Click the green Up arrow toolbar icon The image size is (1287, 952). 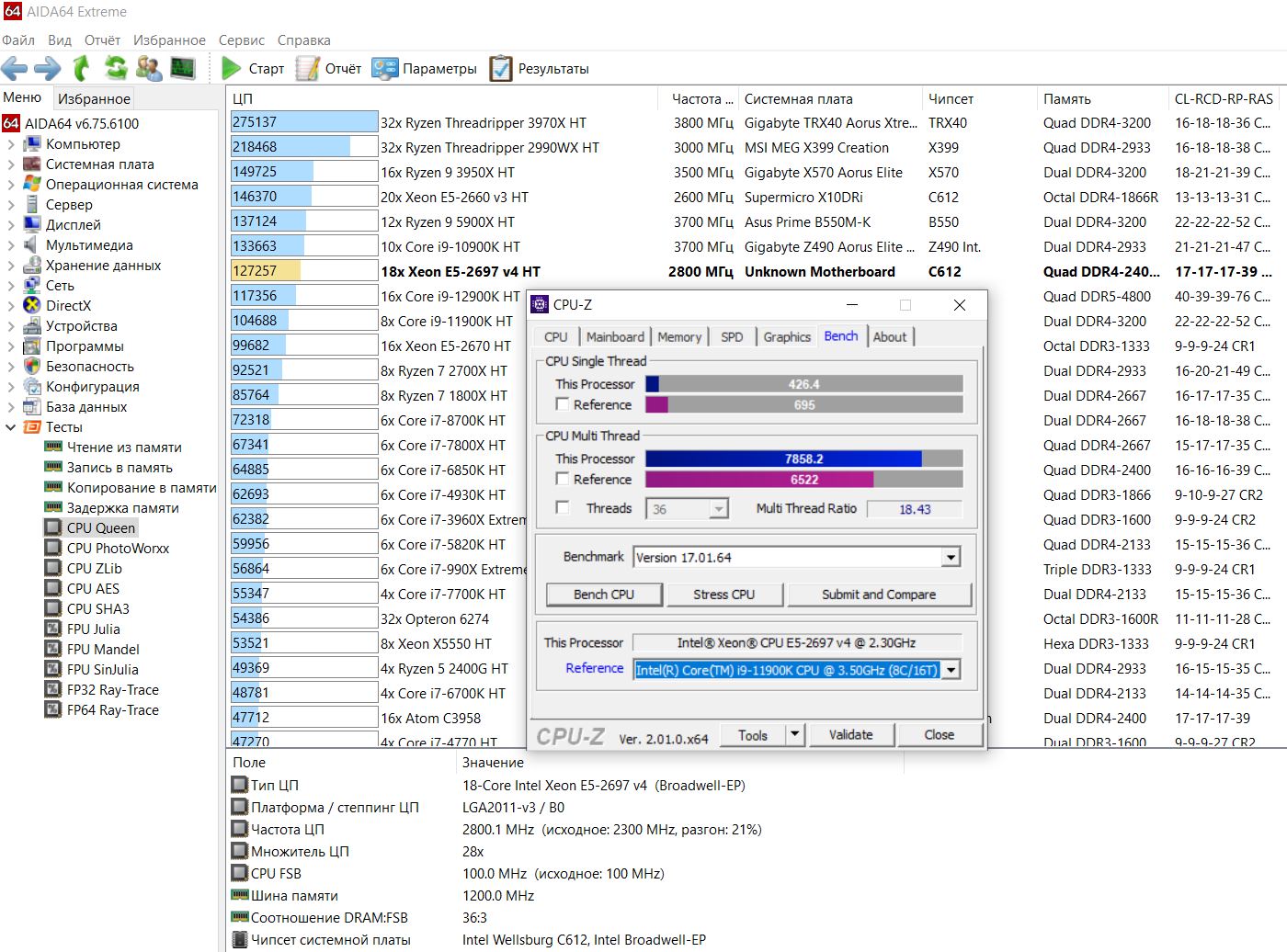click(x=82, y=68)
